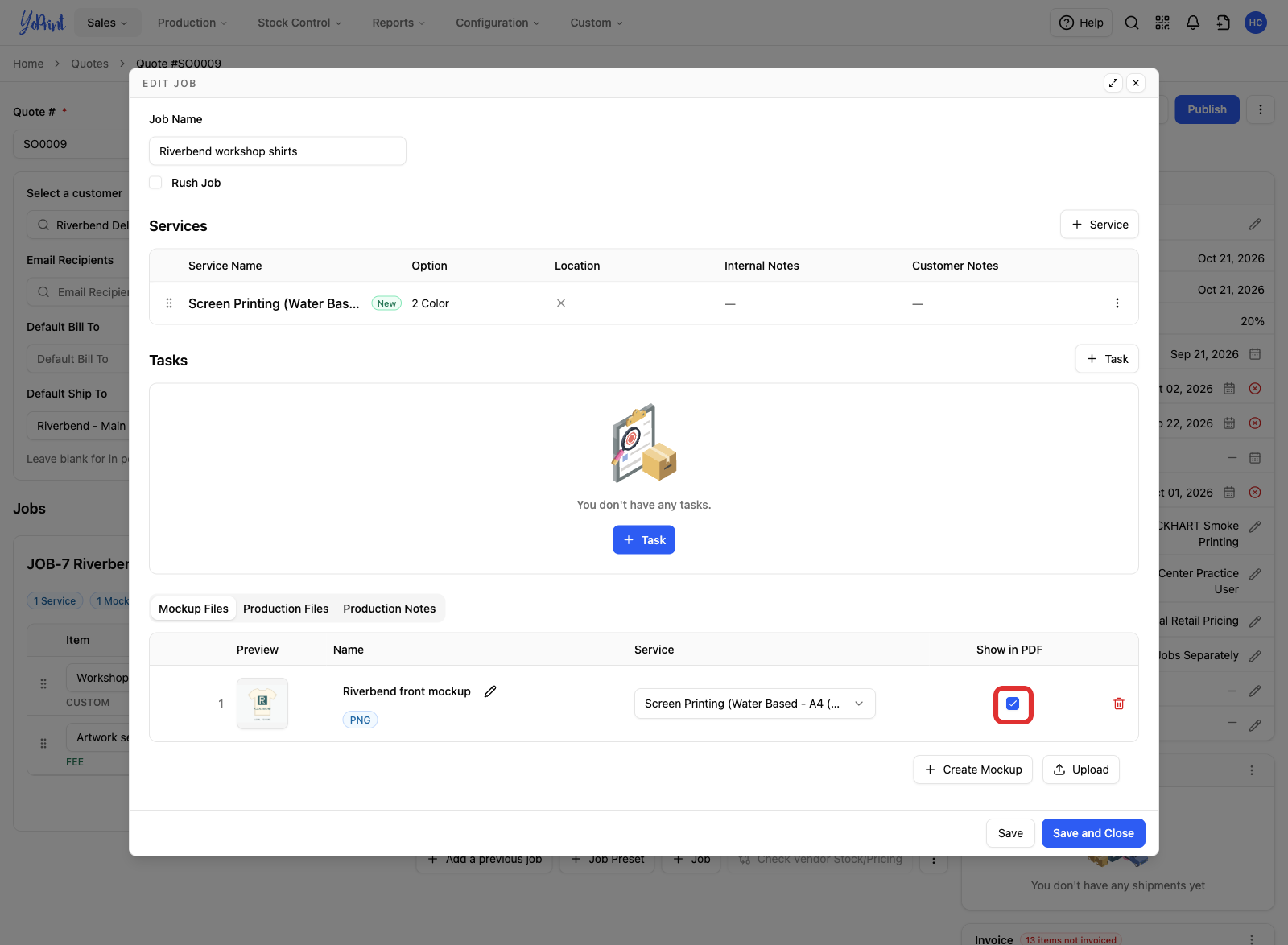This screenshot has height=945, width=1288.
Task: Open calendar picker for Sep 21, 2026
Action: point(1255,354)
